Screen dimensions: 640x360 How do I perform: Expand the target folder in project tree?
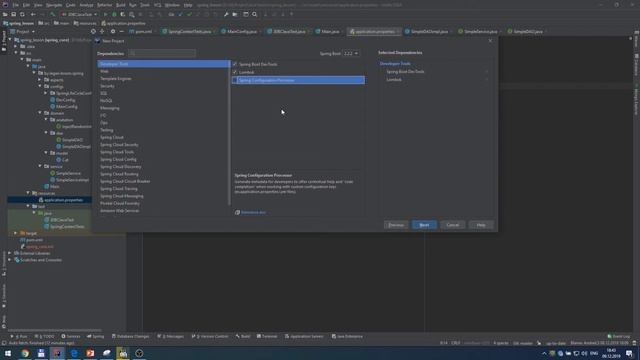click(16, 233)
